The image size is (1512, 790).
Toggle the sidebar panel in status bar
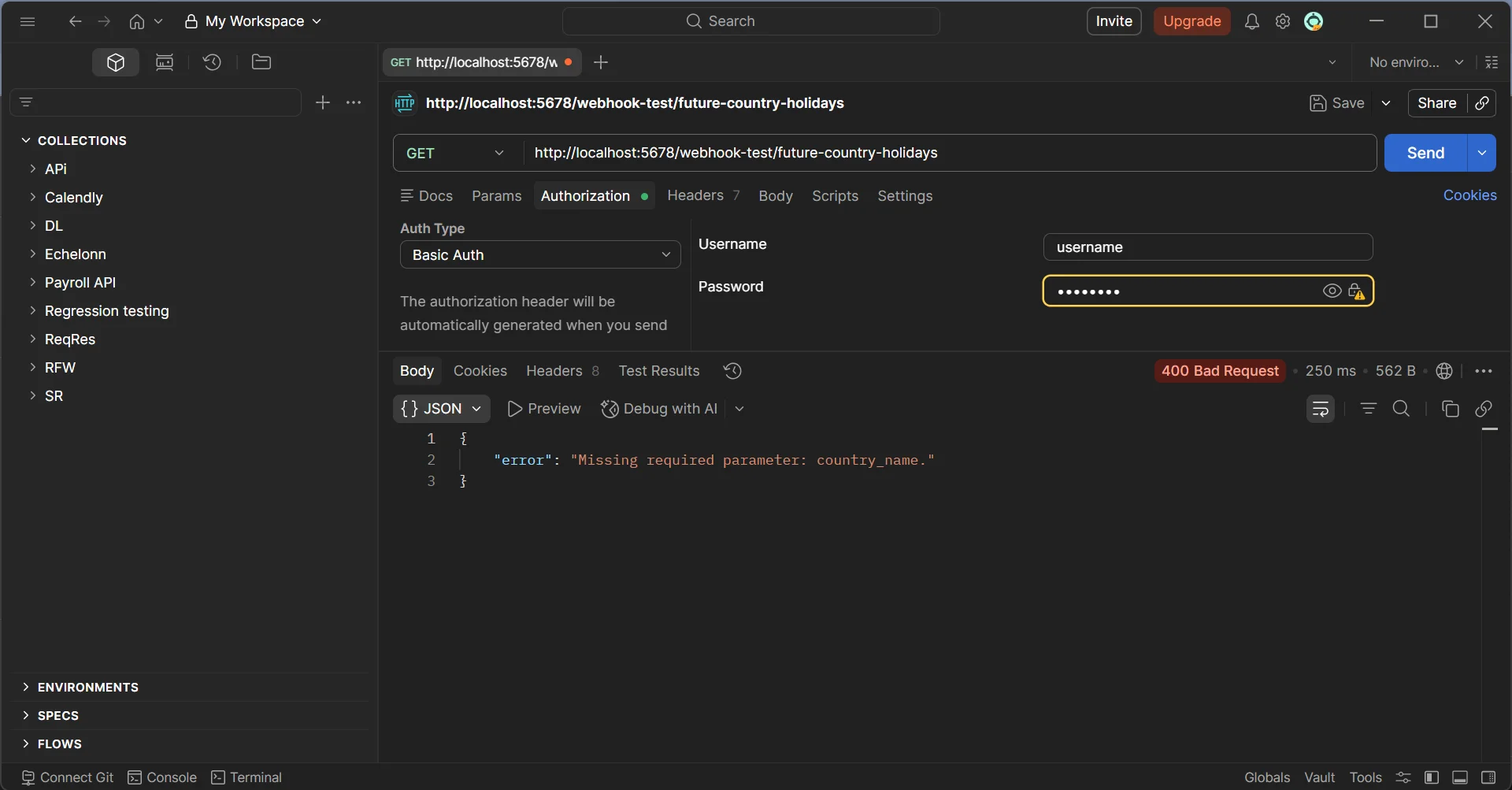[x=1432, y=777]
